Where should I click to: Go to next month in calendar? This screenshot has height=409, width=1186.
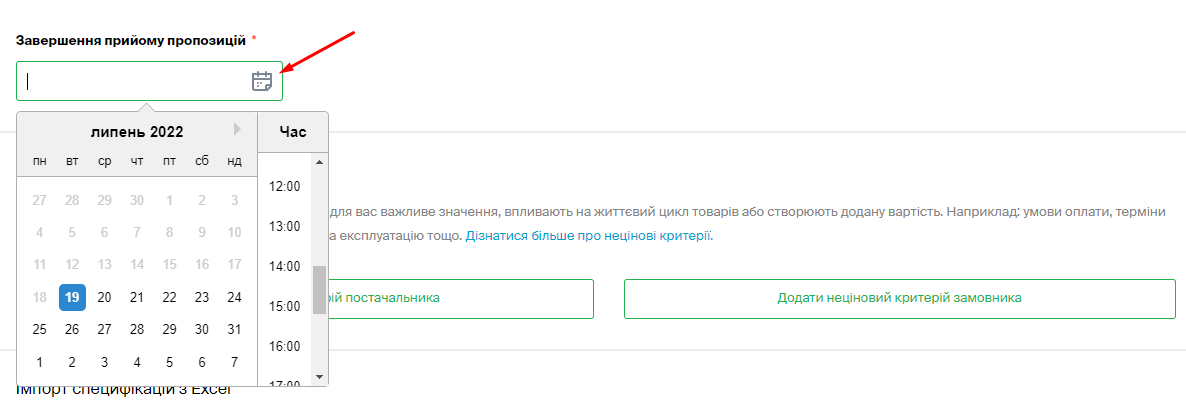237,129
